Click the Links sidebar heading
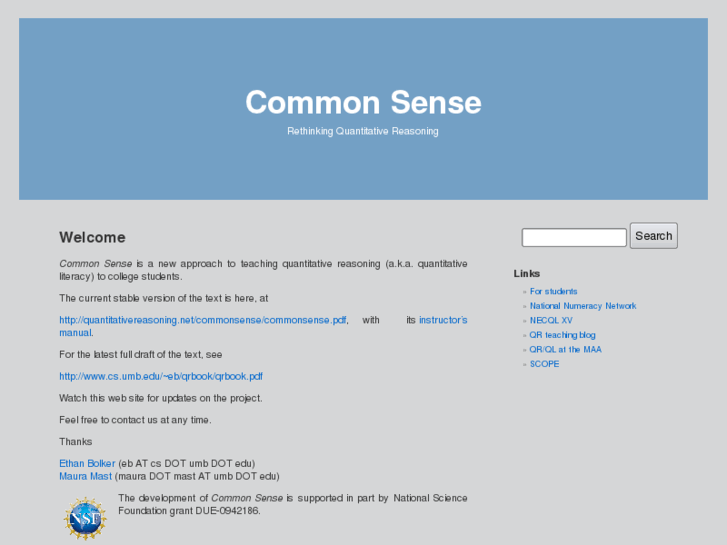This screenshot has height=545, width=727. tap(527, 273)
